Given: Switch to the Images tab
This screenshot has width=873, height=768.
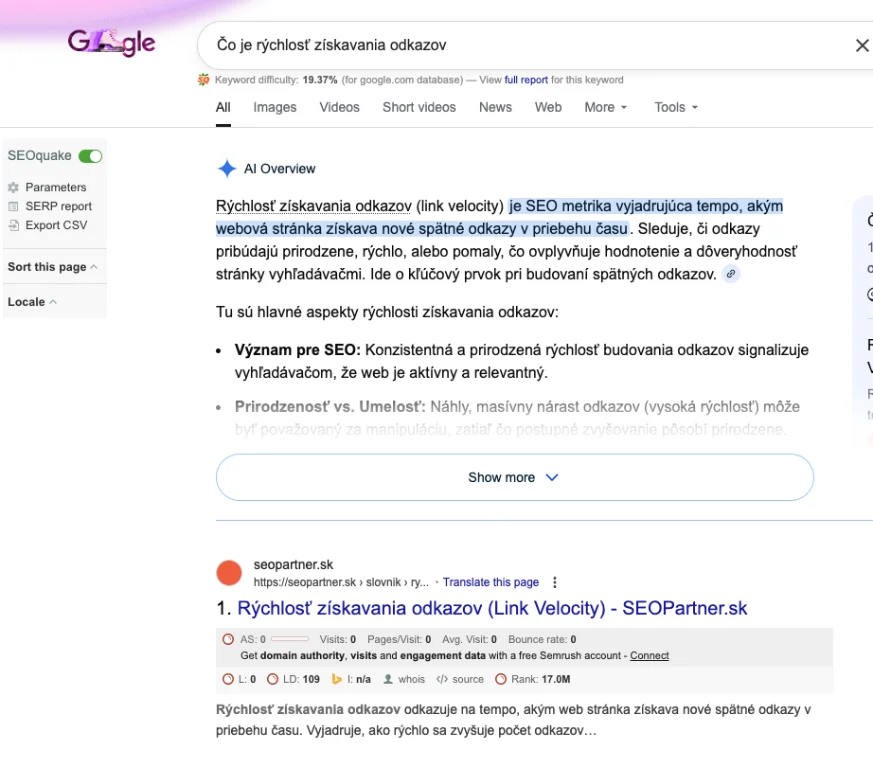Looking at the screenshot, I should [274, 107].
